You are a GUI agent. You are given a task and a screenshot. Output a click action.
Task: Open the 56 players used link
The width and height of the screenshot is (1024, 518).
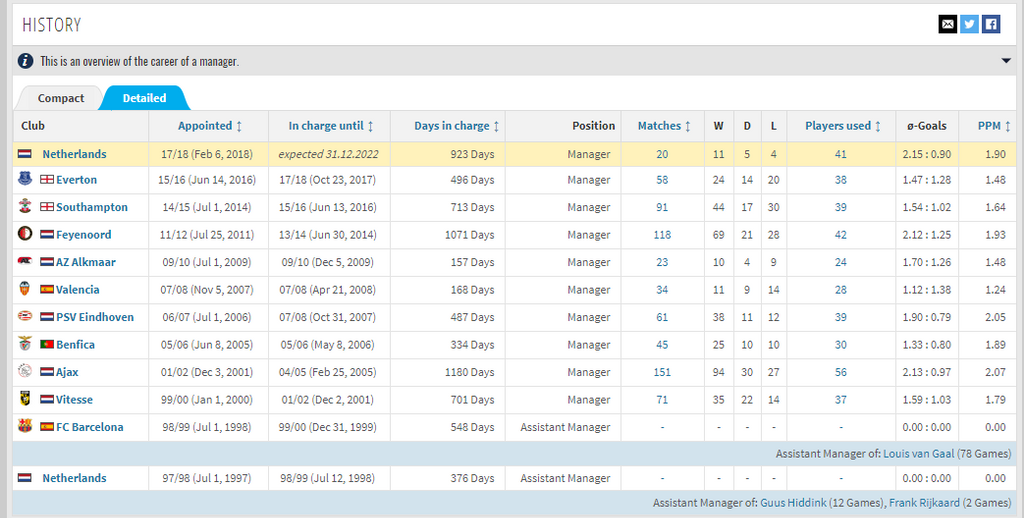click(x=840, y=372)
